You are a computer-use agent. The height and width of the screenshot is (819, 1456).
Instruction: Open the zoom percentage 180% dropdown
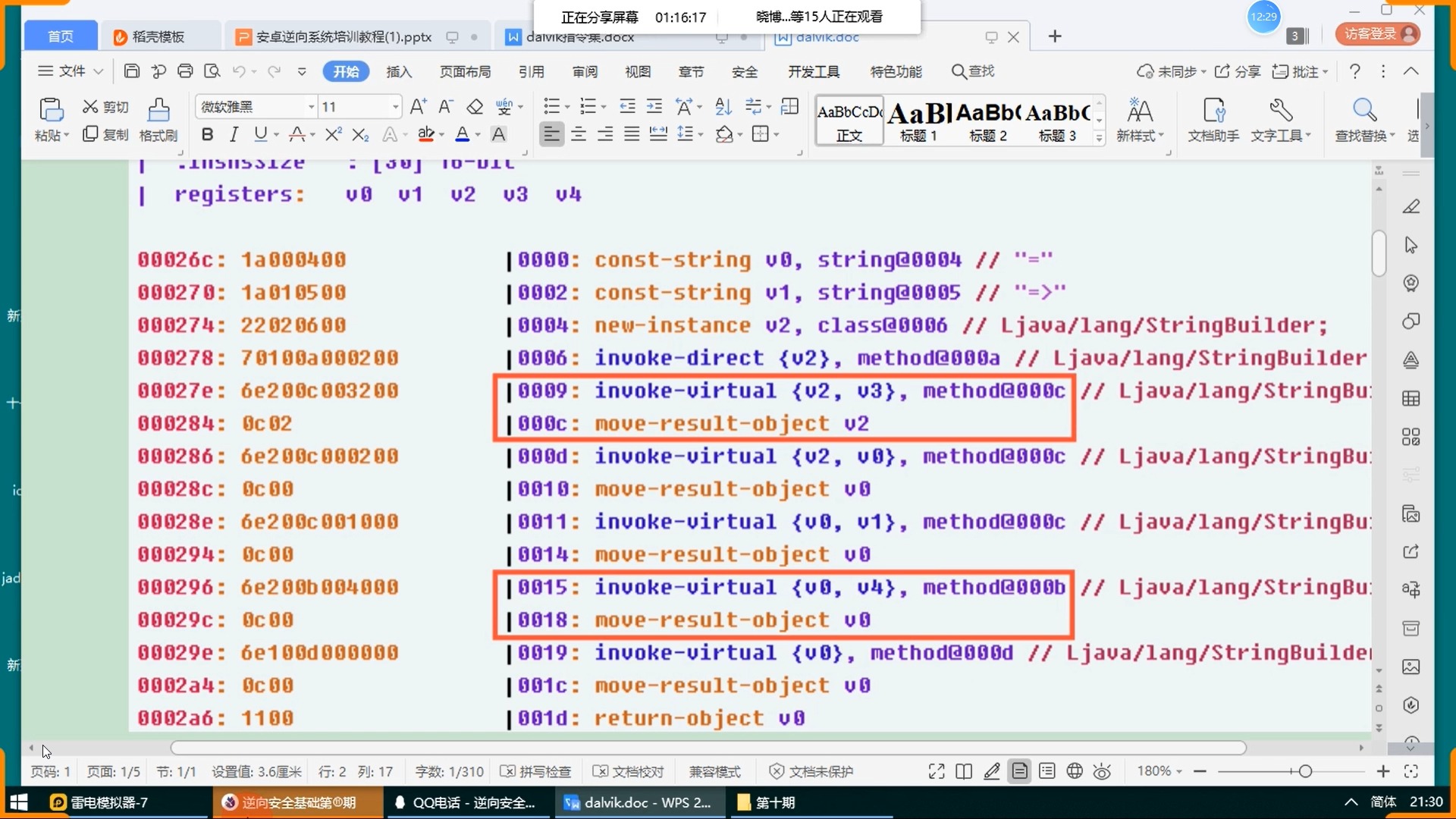(1179, 771)
